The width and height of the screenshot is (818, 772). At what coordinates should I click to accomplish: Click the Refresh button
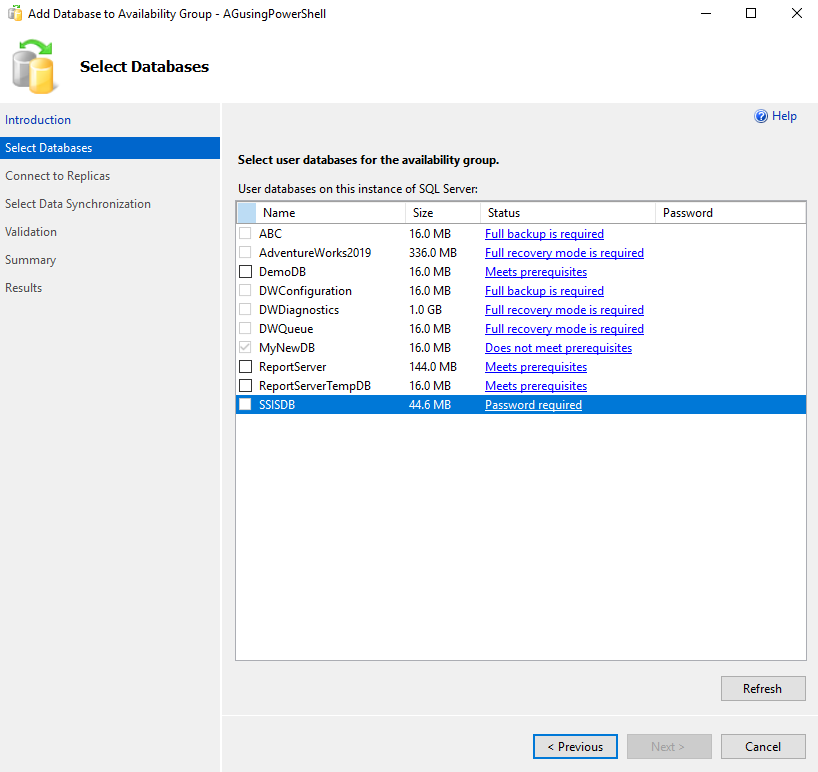pyautogui.click(x=762, y=688)
